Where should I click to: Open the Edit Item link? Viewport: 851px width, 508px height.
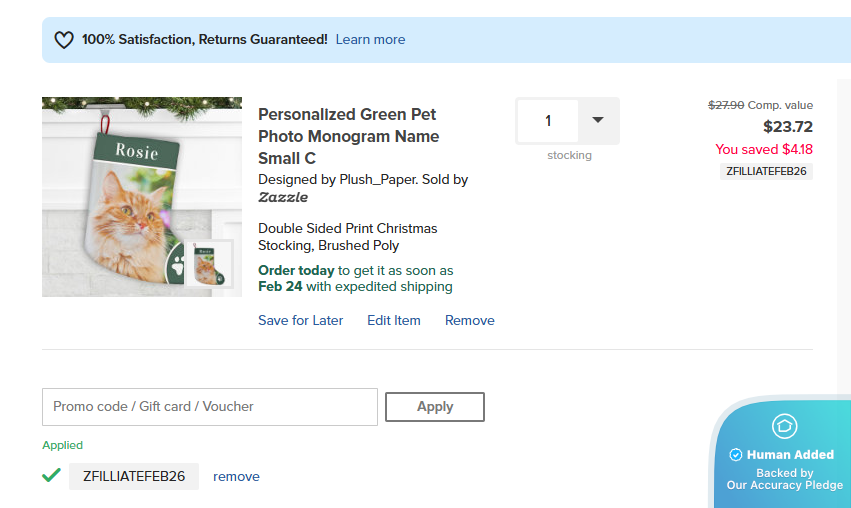[x=393, y=321]
